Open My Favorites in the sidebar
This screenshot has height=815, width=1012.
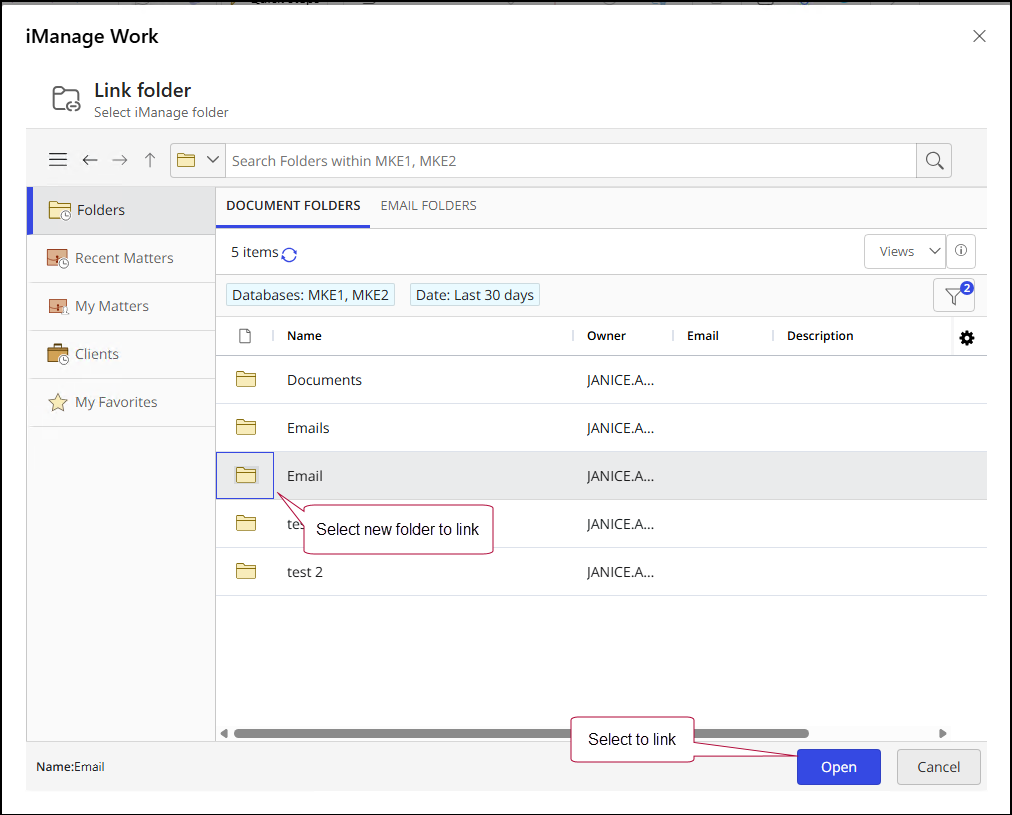pos(116,402)
